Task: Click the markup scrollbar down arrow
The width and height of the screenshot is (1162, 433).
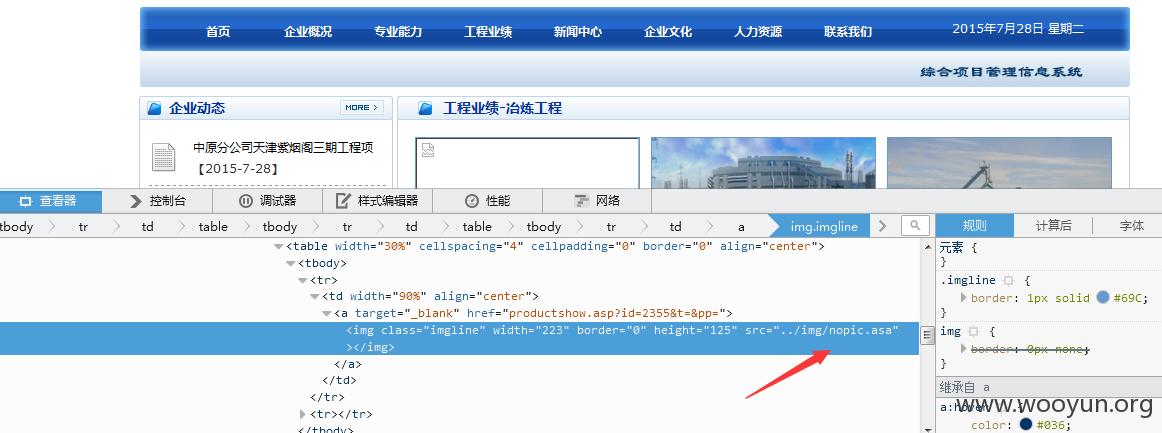Action: (926, 427)
